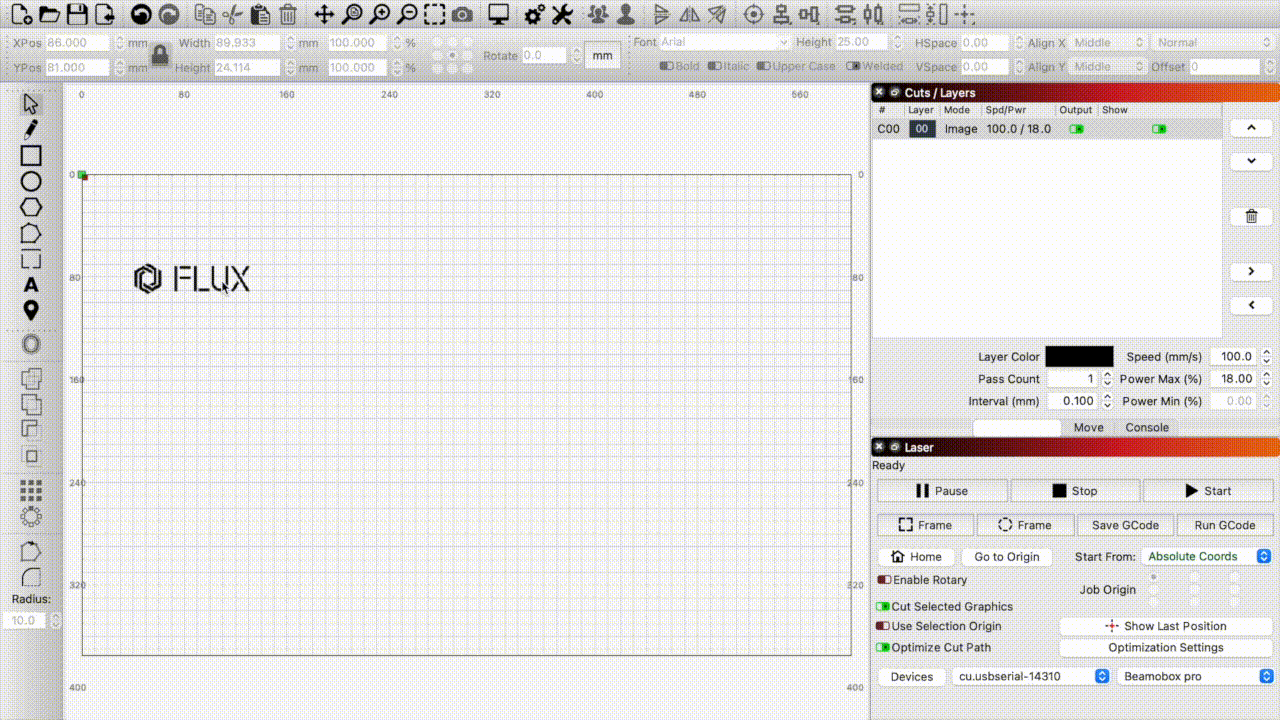Select the Text tool
Image resolution: width=1280 pixels, height=720 pixels.
[x=31, y=285]
